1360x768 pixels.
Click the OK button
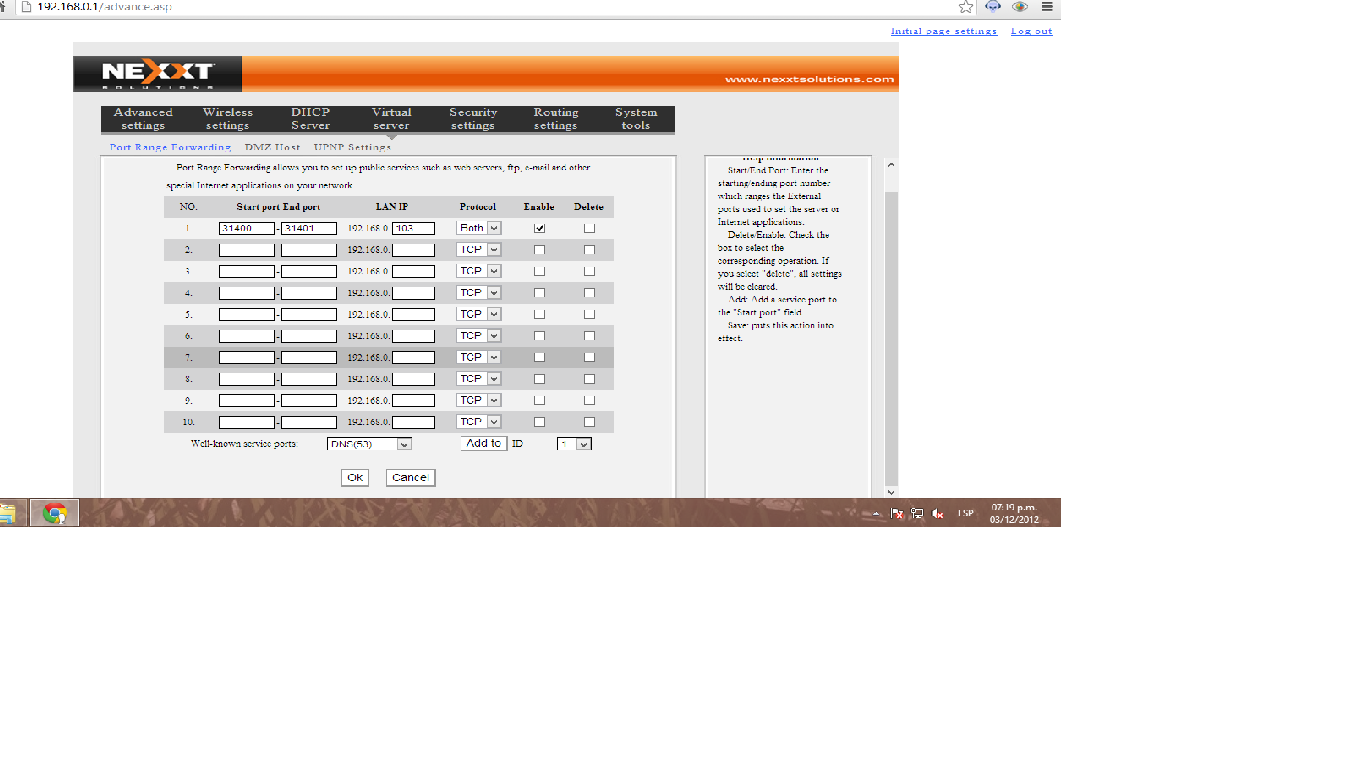(355, 478)
